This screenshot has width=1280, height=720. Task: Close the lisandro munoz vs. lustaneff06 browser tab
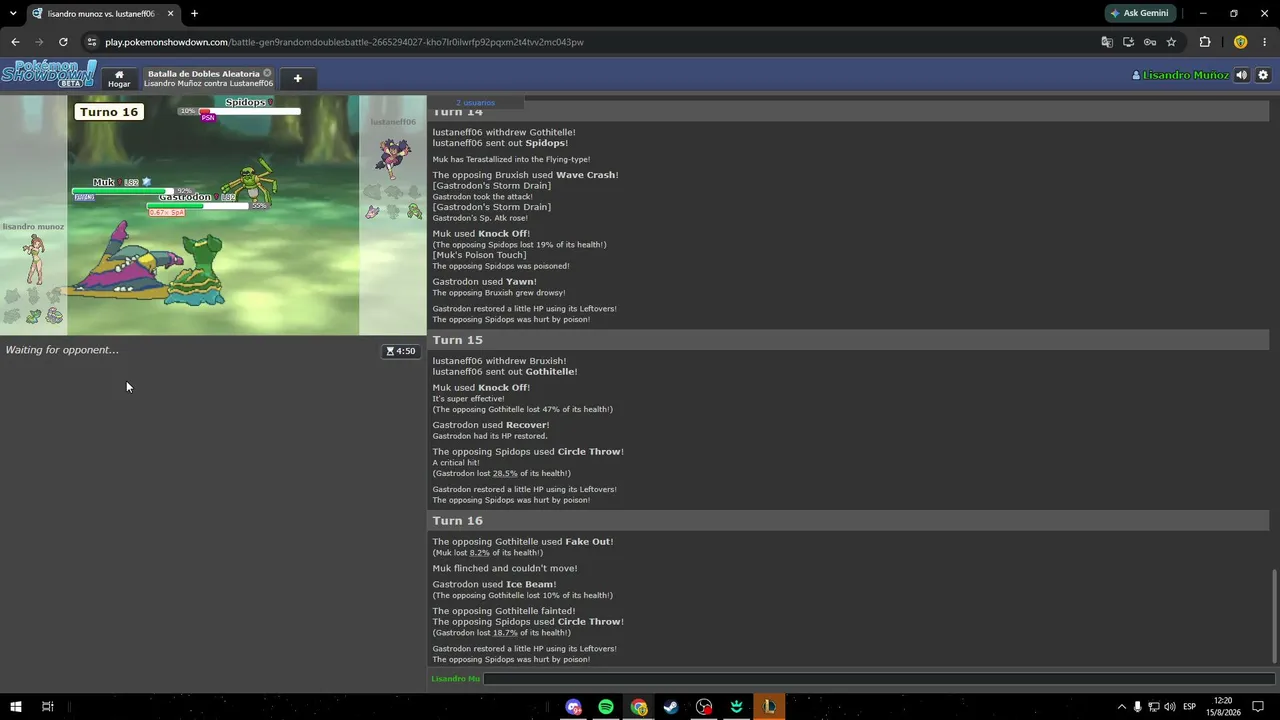[x=171, y=14]
